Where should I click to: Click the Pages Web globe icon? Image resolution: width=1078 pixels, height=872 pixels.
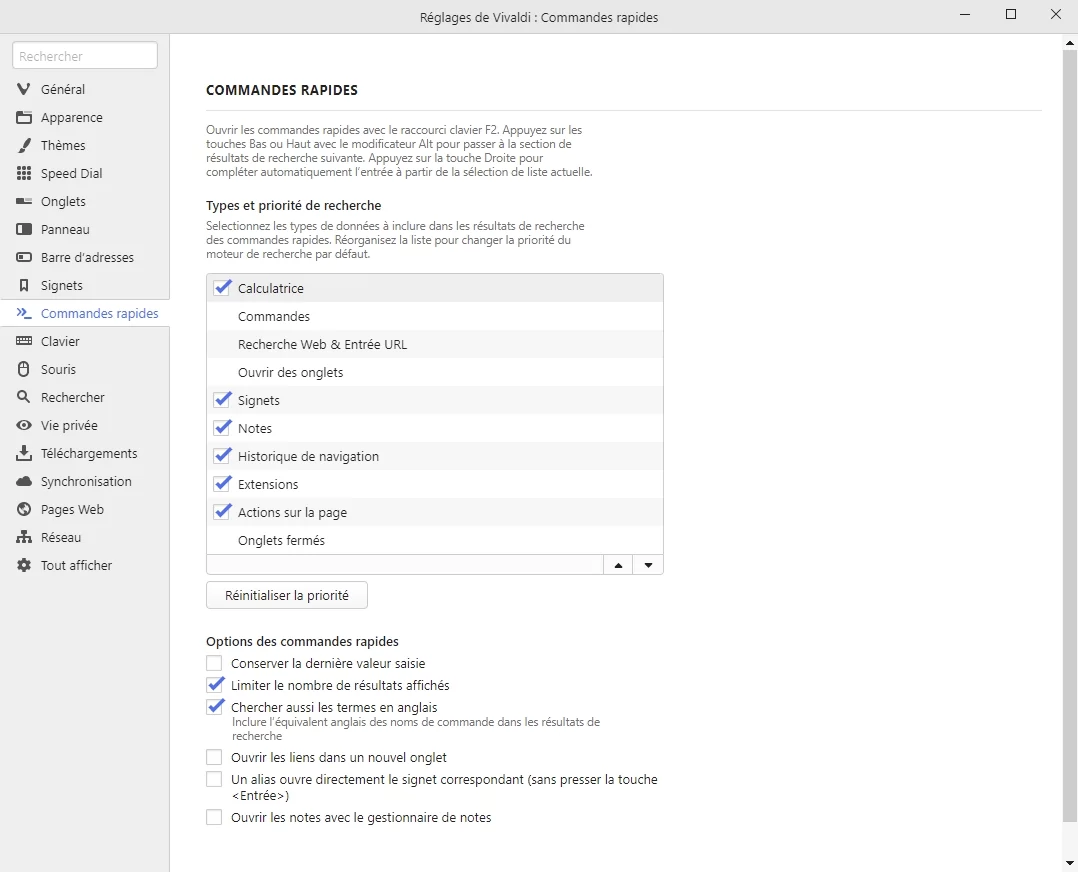pyautogui.click(x=23, y=510)
